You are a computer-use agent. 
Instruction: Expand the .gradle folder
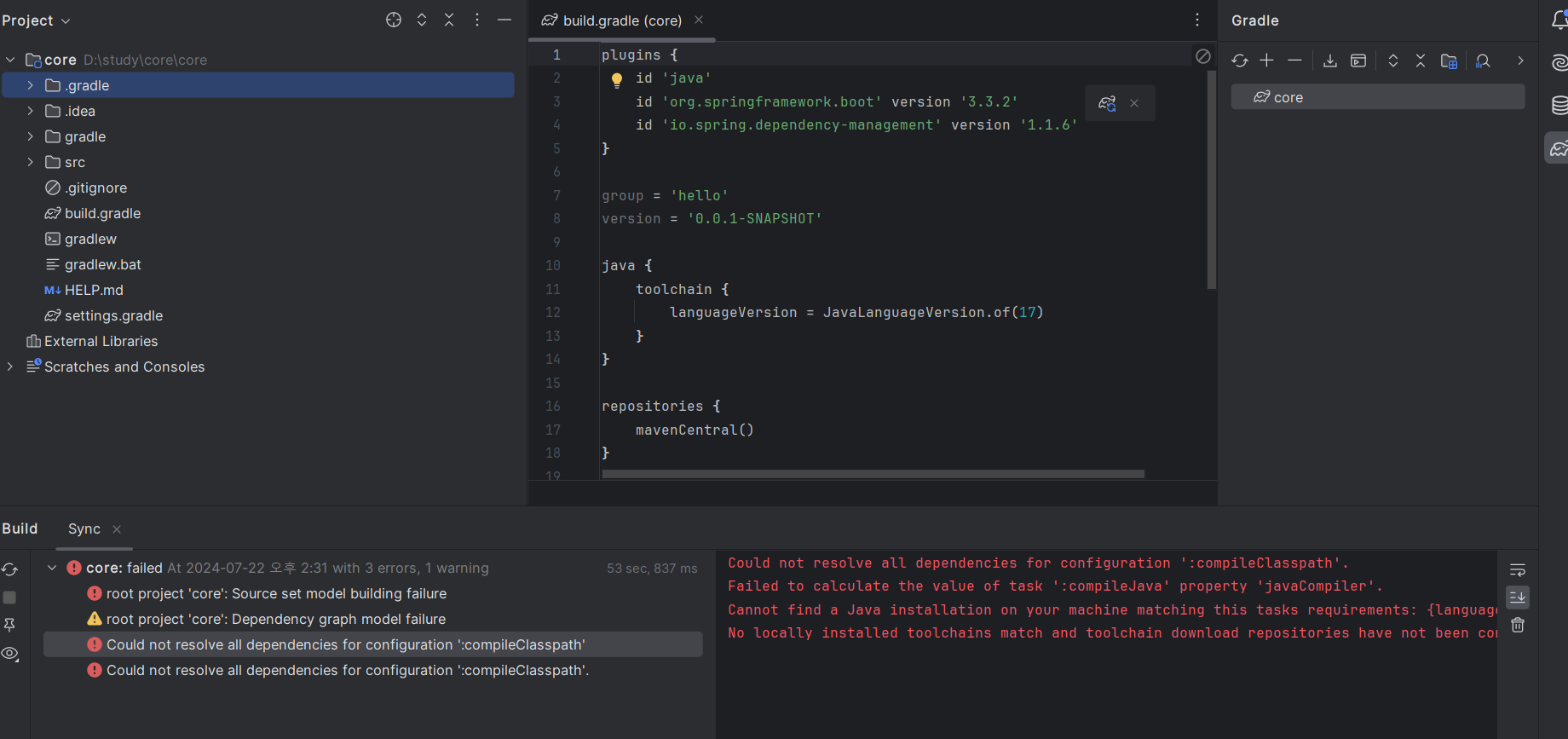click(31, 85)
